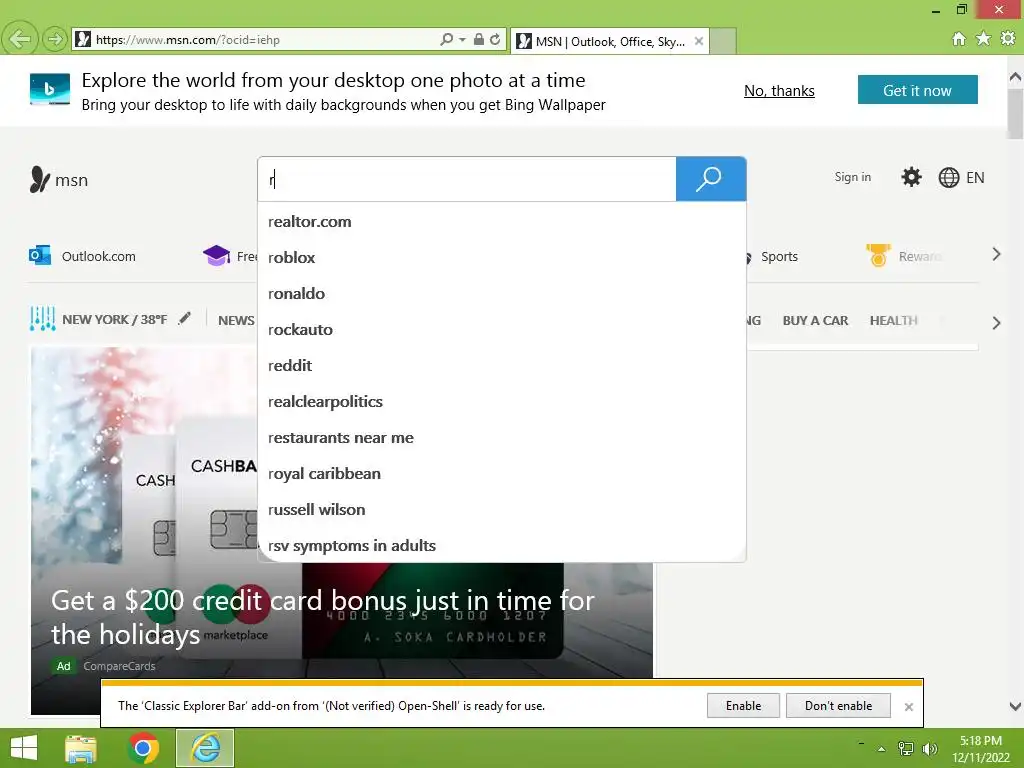Click the page scroll up arrow
1024x768 pixels.
tap(1015, 76)
